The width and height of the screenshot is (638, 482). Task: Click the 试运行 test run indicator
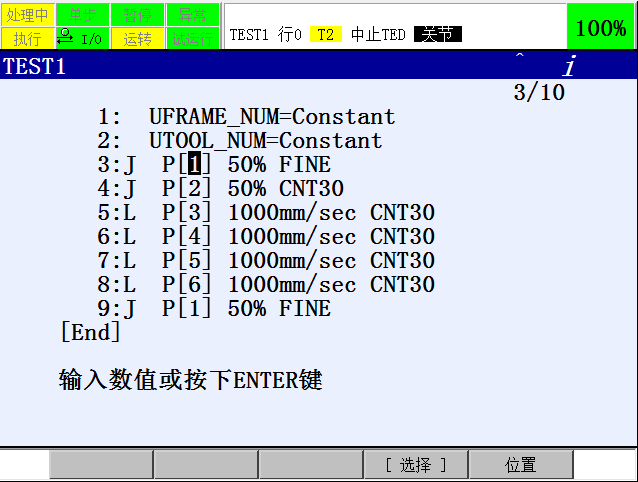point(192,39)
